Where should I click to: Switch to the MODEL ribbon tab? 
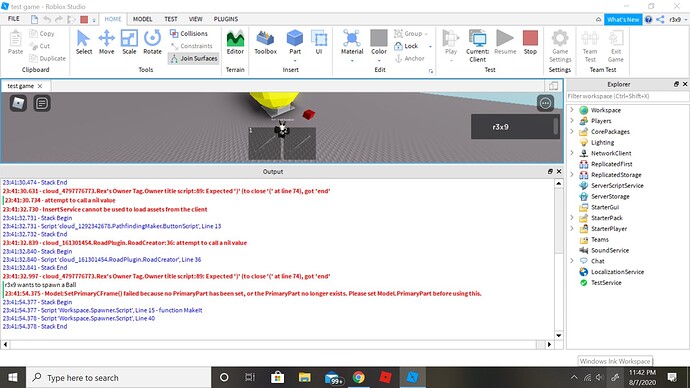pos(143,19)
